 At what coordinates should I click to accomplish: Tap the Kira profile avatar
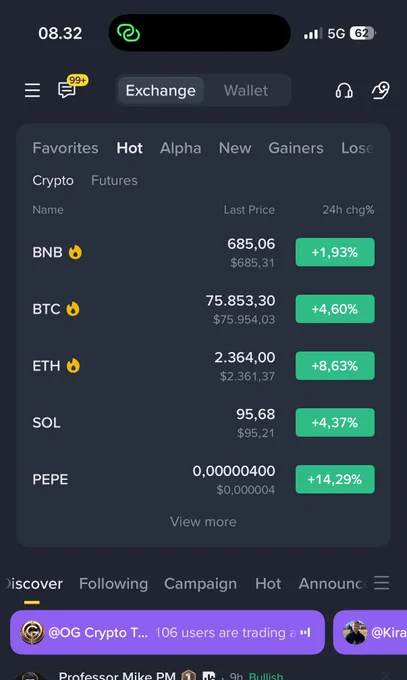pos(355,632)
